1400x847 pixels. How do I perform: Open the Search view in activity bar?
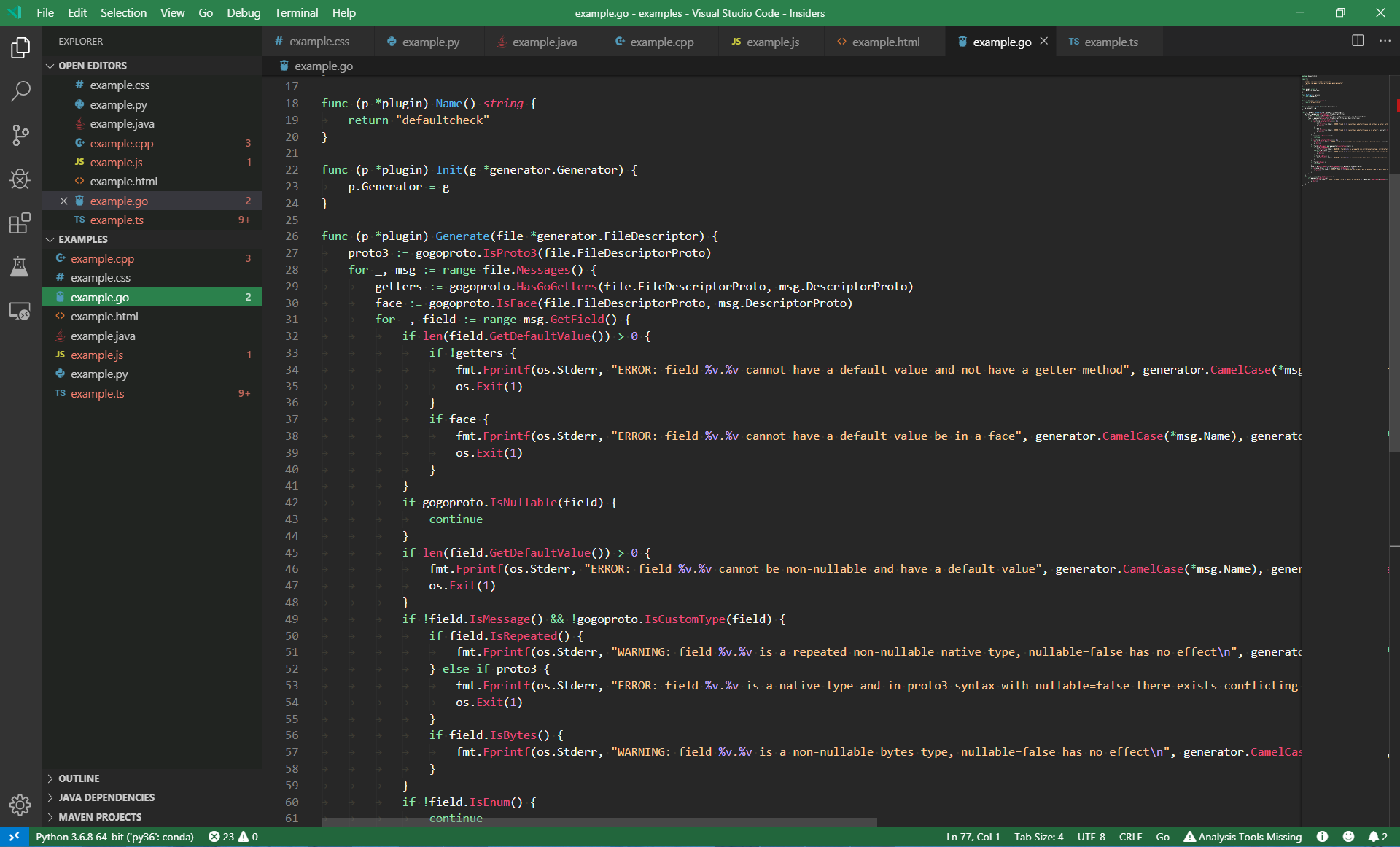pyautogui.click(x=20, y=91)
